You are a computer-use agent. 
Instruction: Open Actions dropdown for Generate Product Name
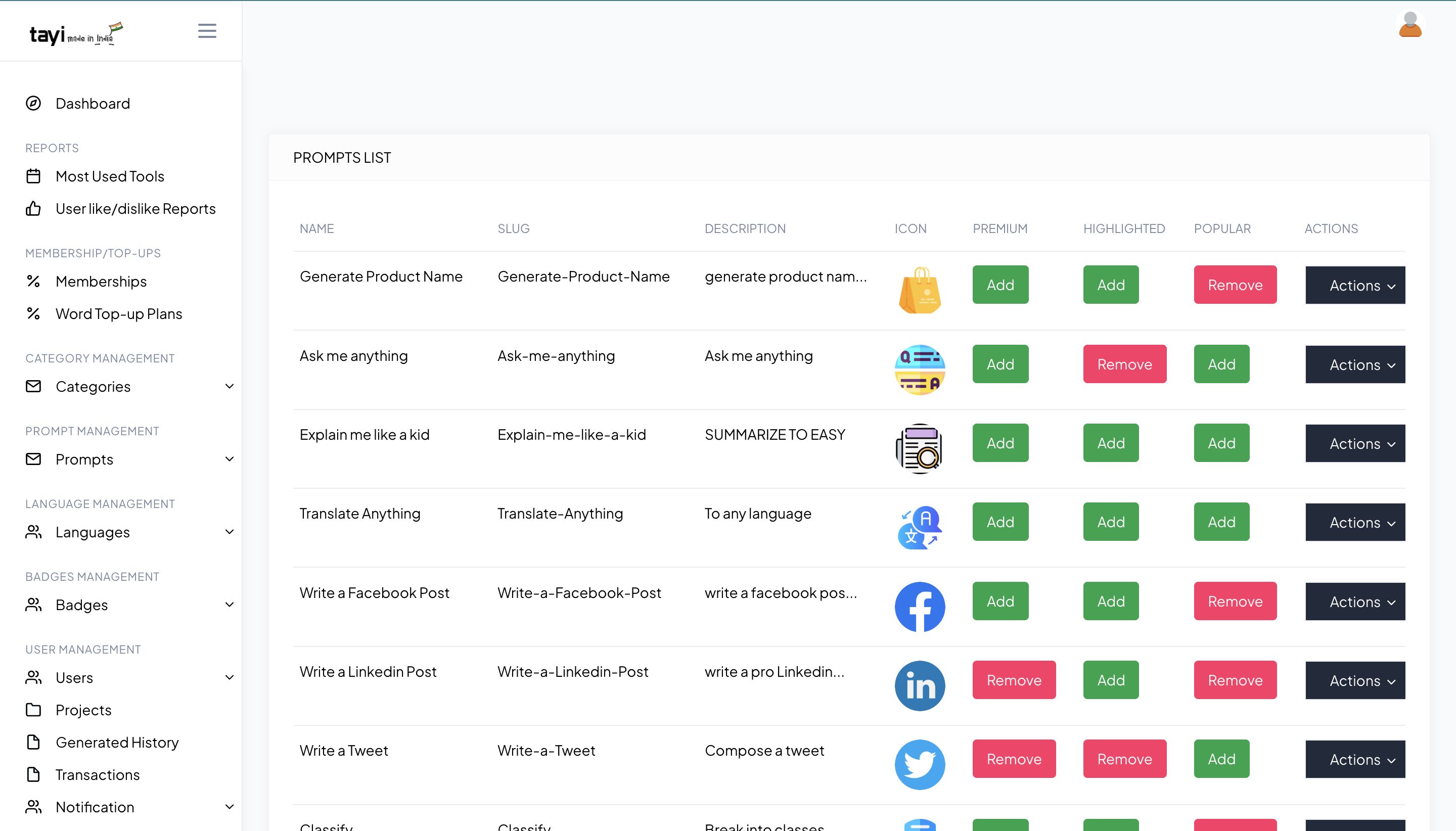pos(1355,285)
